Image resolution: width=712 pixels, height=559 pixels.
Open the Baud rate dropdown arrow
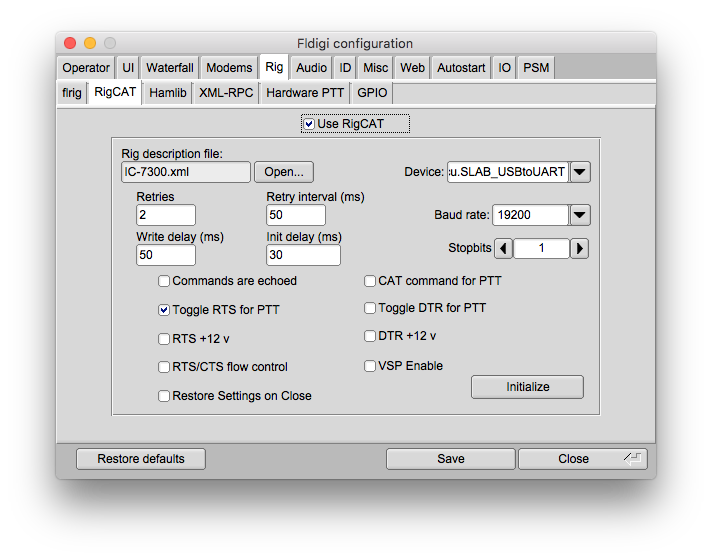click(x=580, y=215)
